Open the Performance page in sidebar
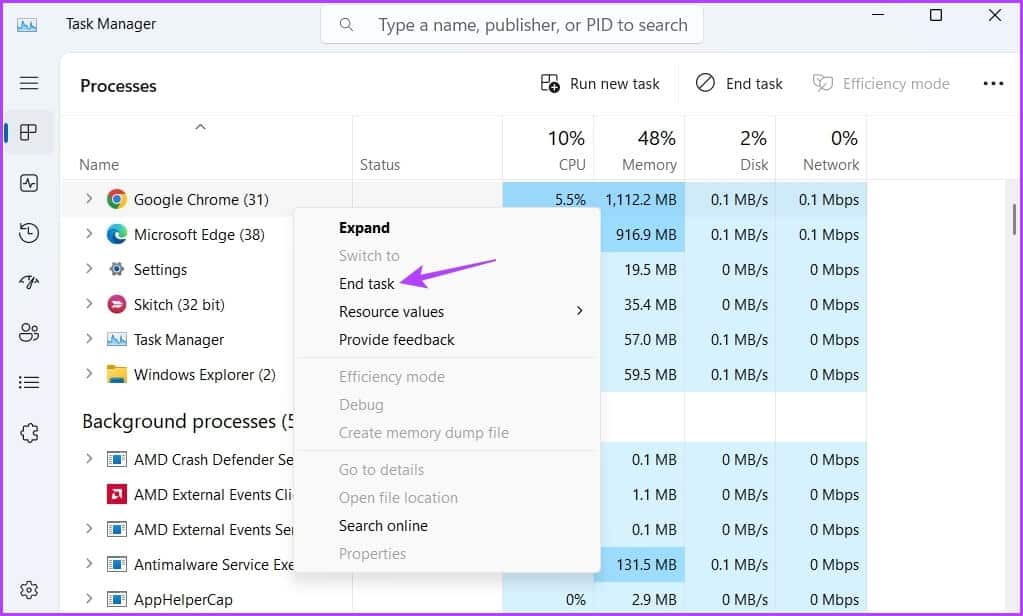Screen dimensions: 1023x616 pyautogui.click(x=29, y=183)
